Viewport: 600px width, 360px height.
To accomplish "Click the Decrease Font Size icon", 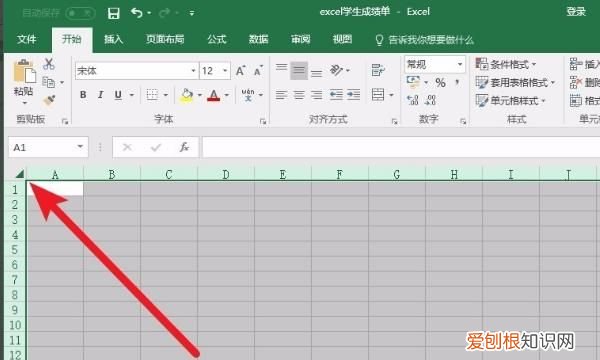I will click(x=259, y=70).
